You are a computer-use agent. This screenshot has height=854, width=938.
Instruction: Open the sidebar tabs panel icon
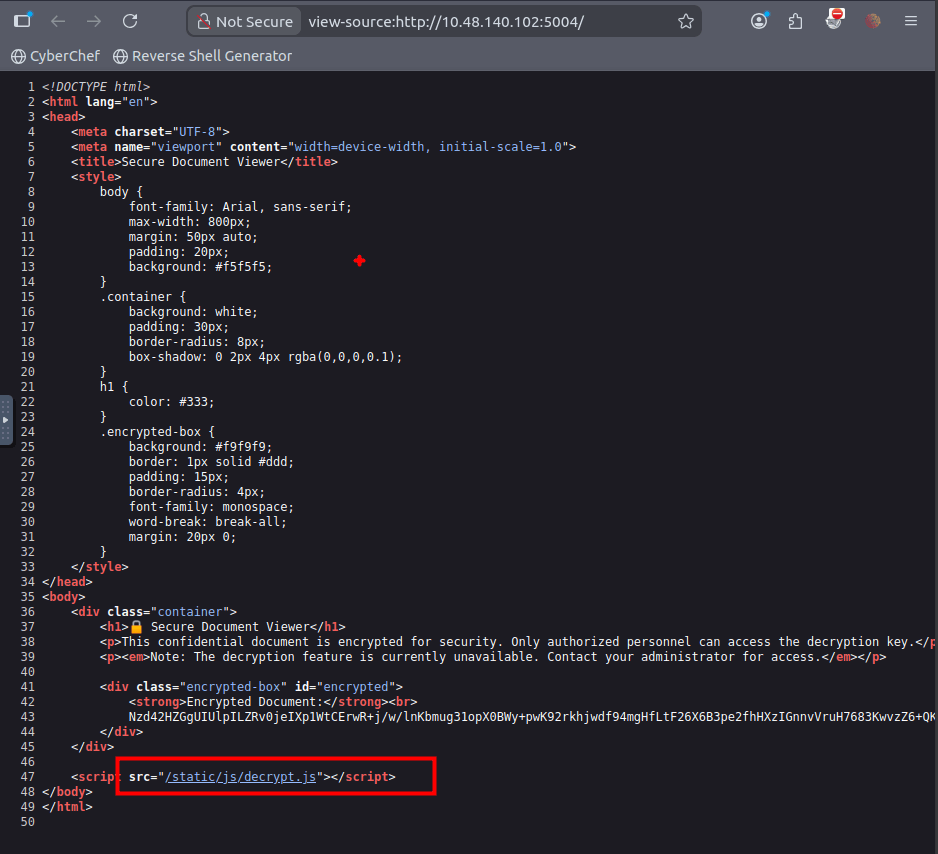coord(22,21)
